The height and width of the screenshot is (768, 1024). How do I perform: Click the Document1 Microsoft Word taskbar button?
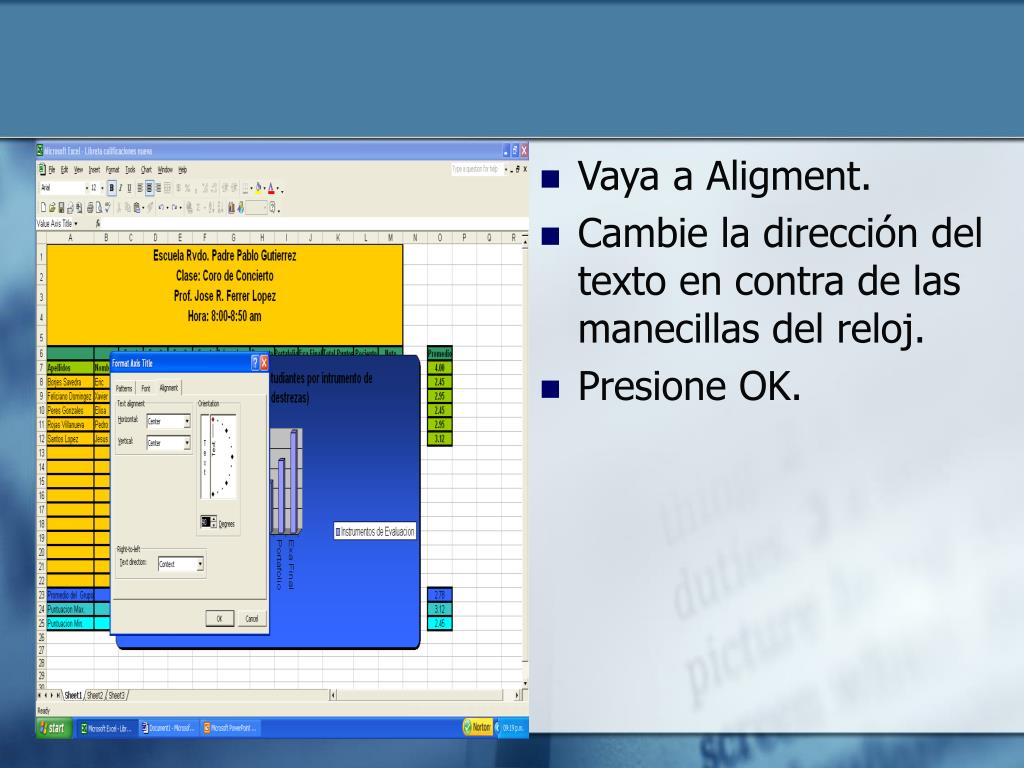tap(168, 728)
